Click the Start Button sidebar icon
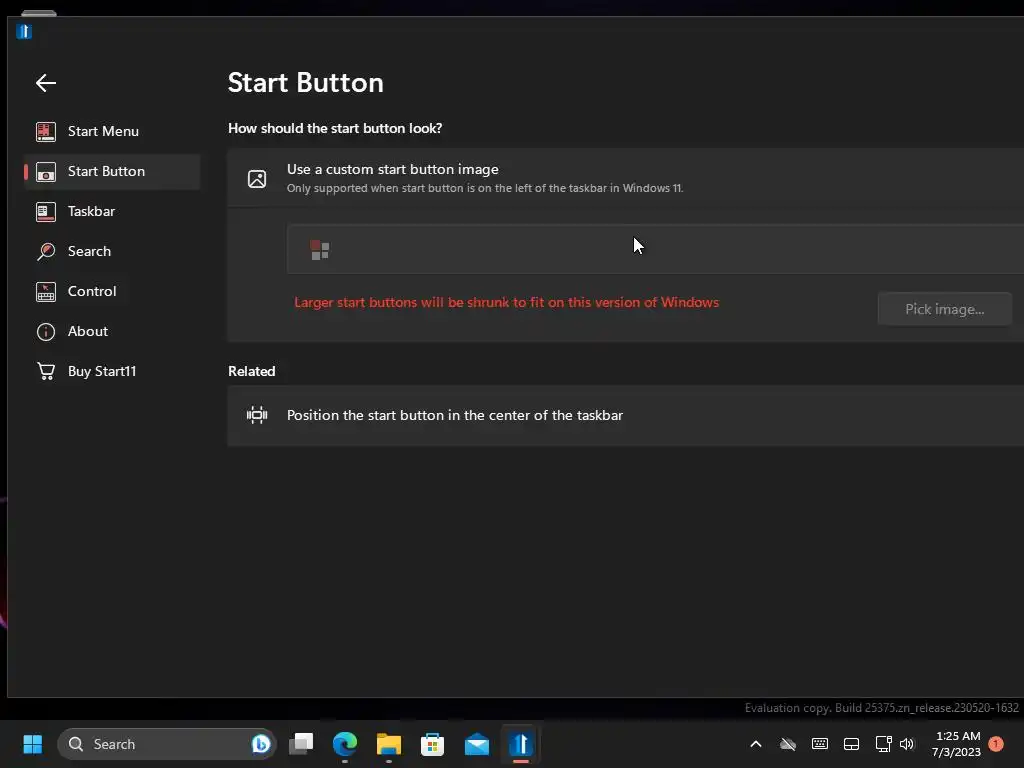 click(x=46, y=172)
